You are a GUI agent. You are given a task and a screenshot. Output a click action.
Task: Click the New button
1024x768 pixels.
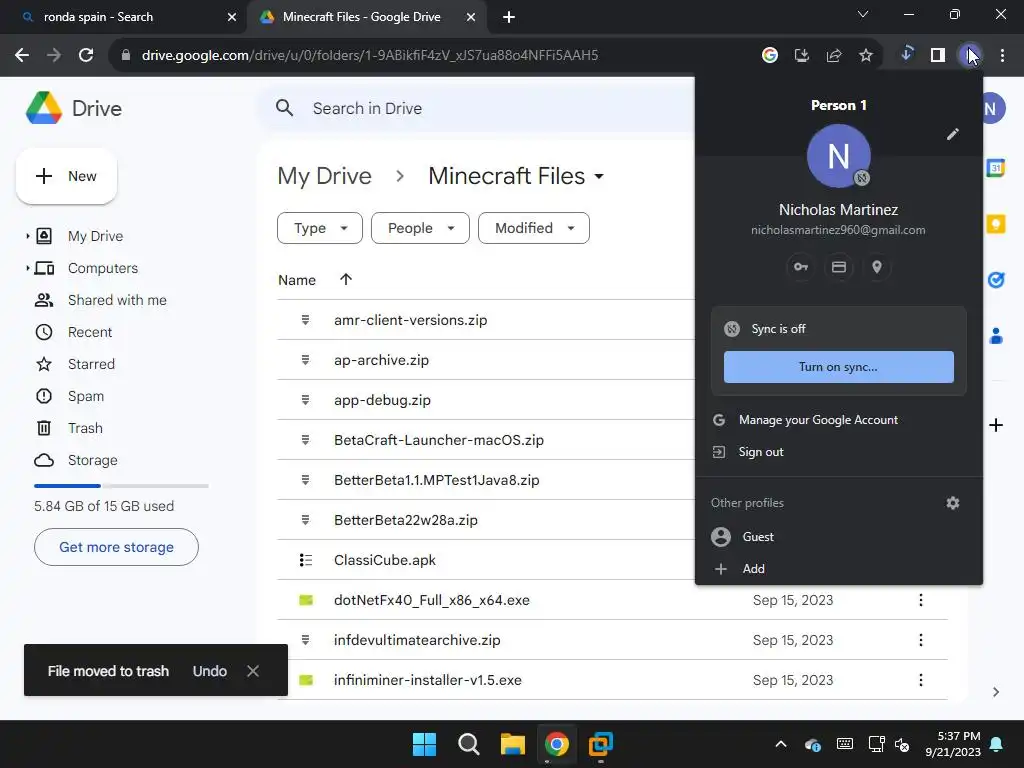pyautogui.click(x=66, y=176)
